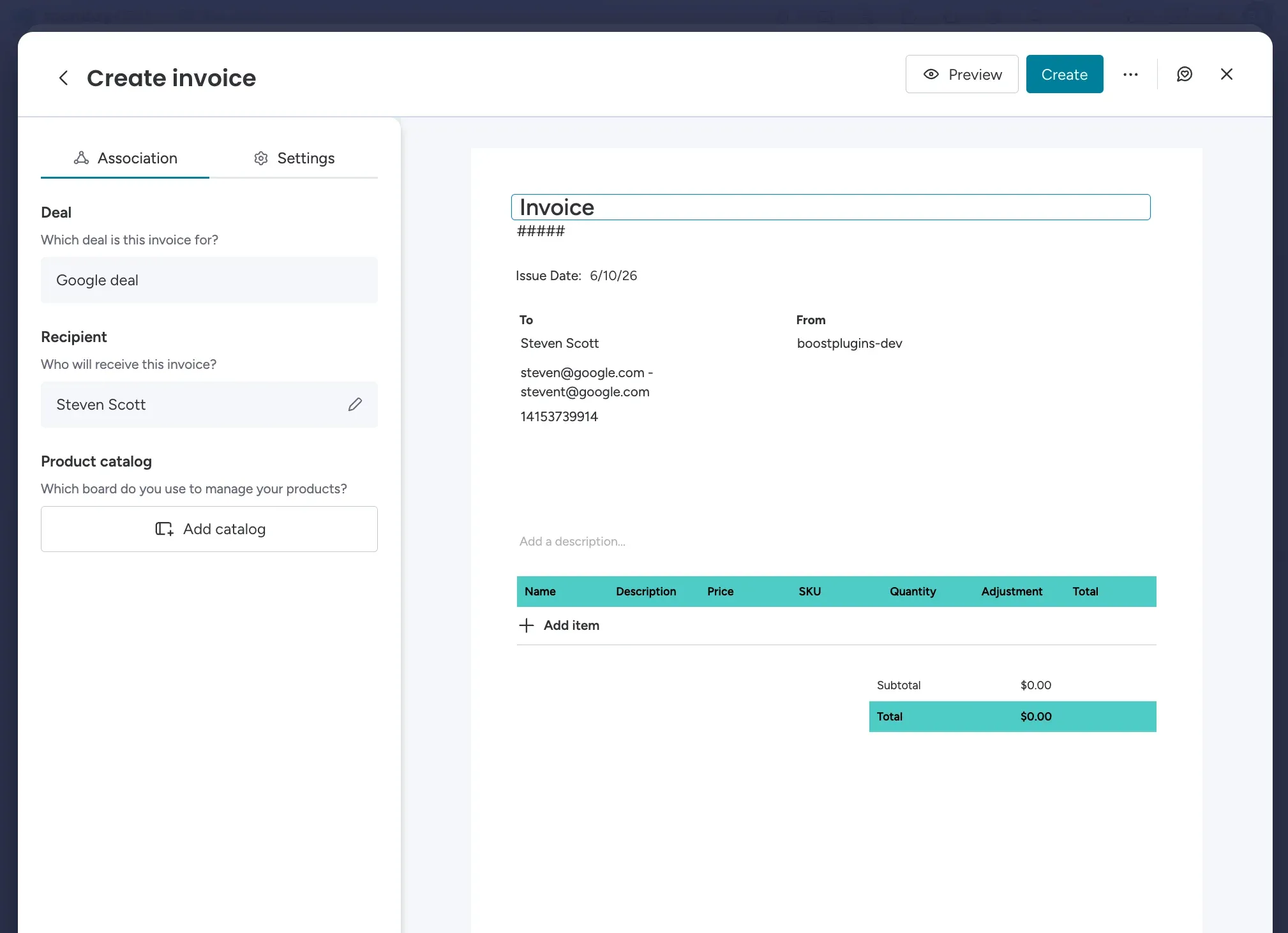Click the Price column header
Screen dimensions: 1288x933
coord(720,592)
